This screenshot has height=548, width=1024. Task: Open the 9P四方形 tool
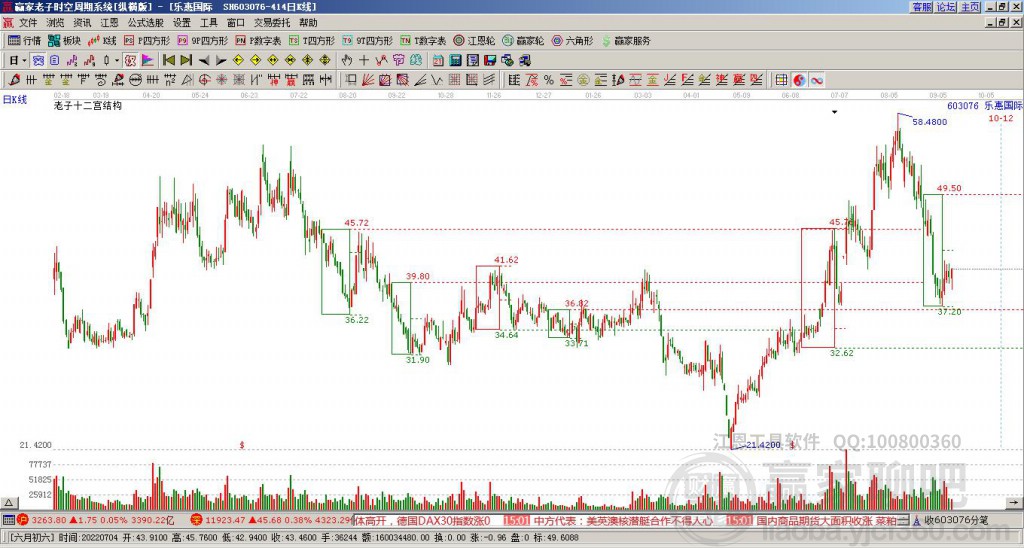click(203, 40)
